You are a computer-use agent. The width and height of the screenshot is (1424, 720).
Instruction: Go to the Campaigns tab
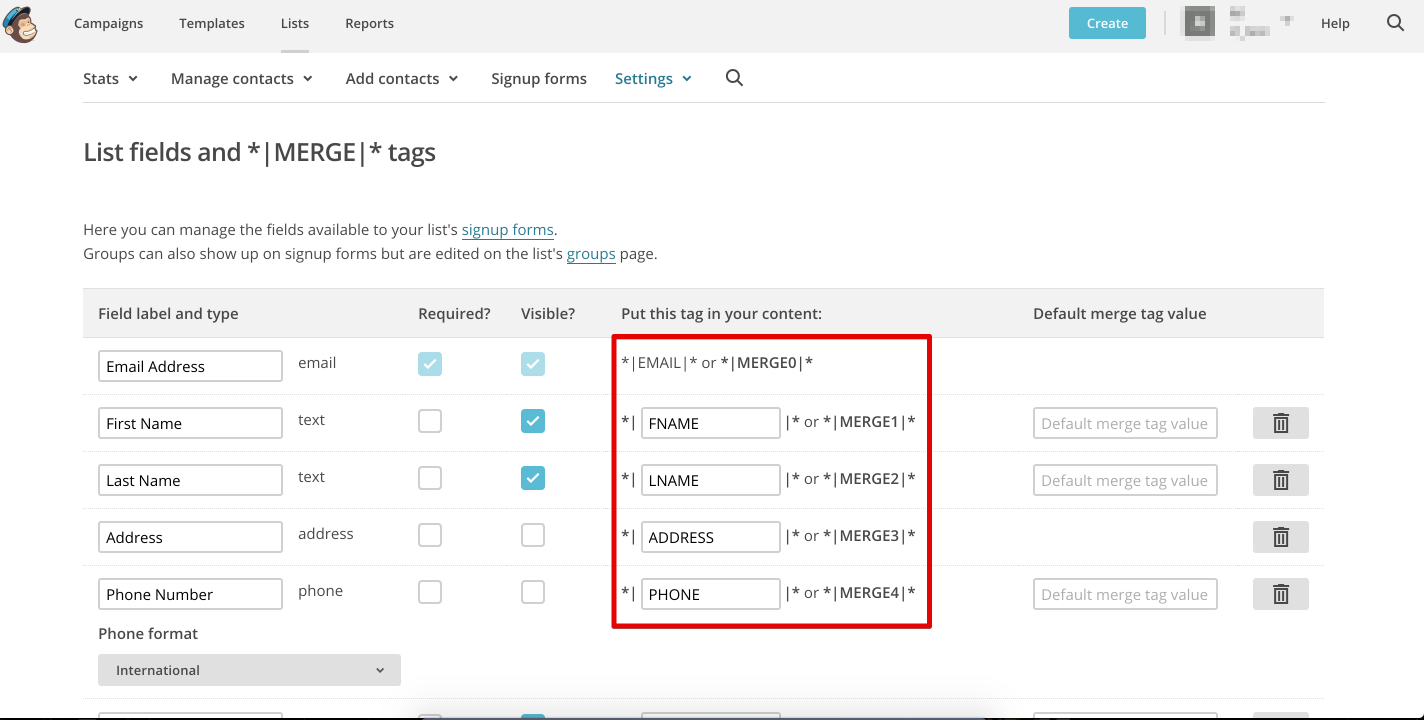pos(108,23)
